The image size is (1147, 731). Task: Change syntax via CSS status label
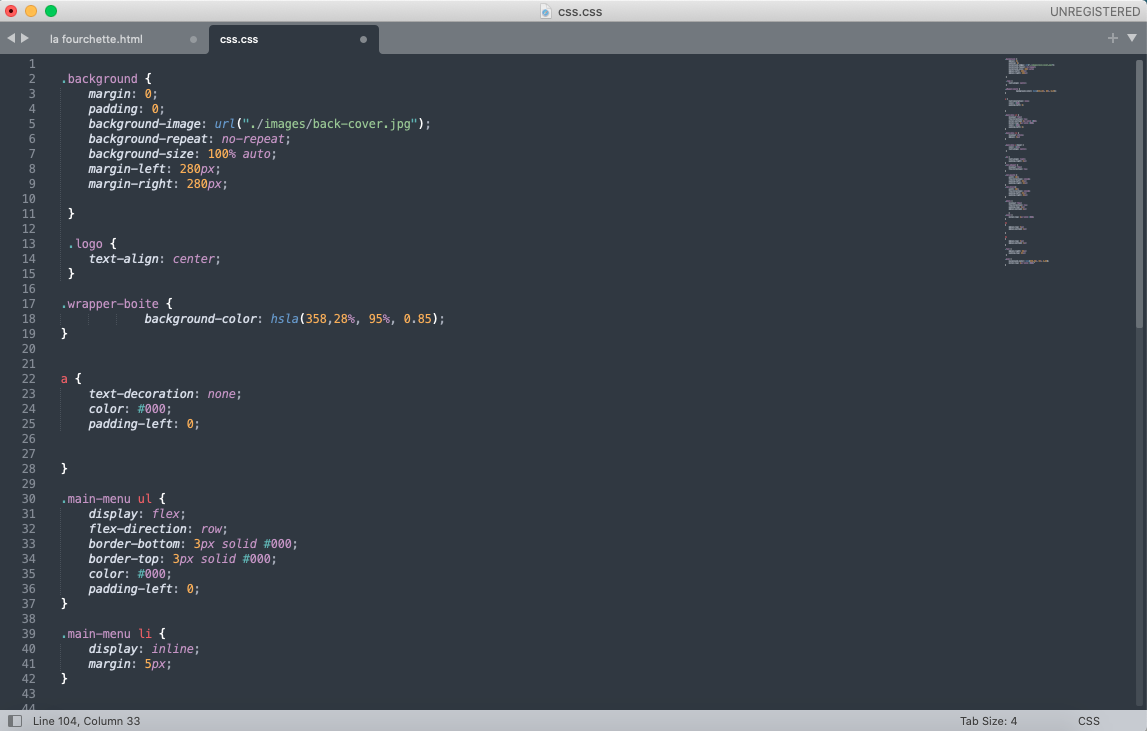pos(1088,721)
